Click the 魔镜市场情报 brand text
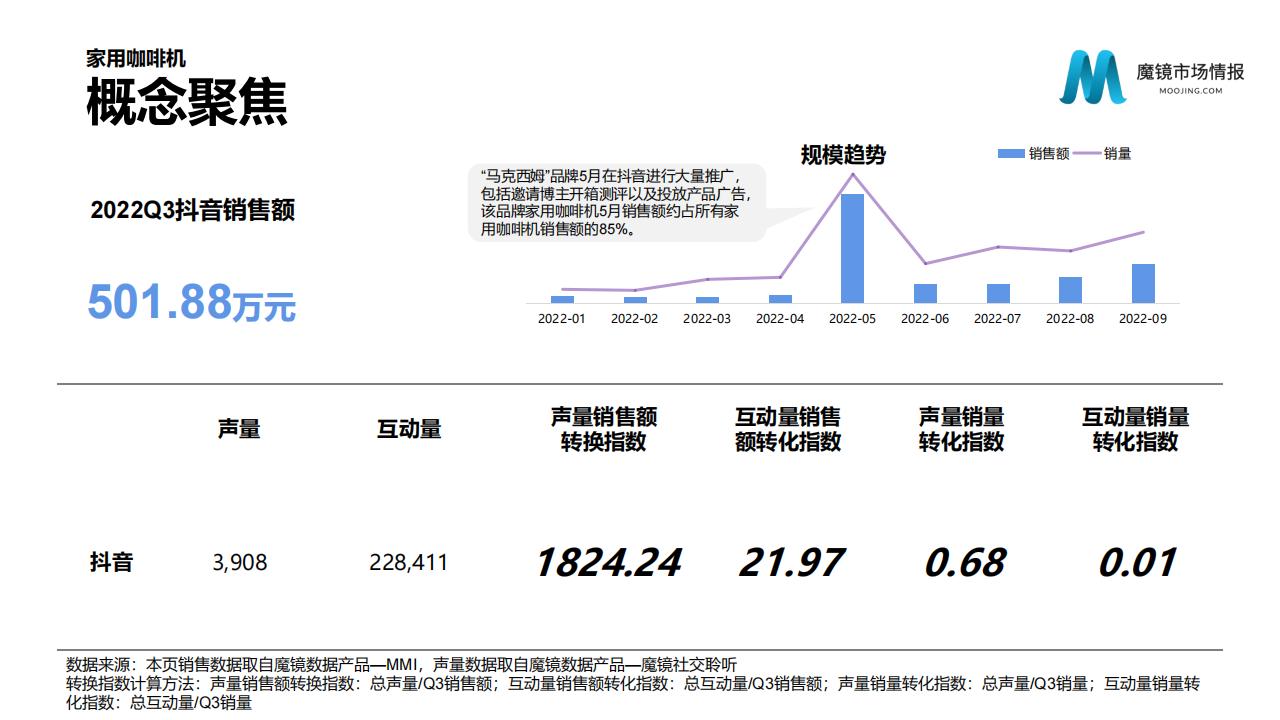Viewport: 1280px width, 720px height. 1190,72
